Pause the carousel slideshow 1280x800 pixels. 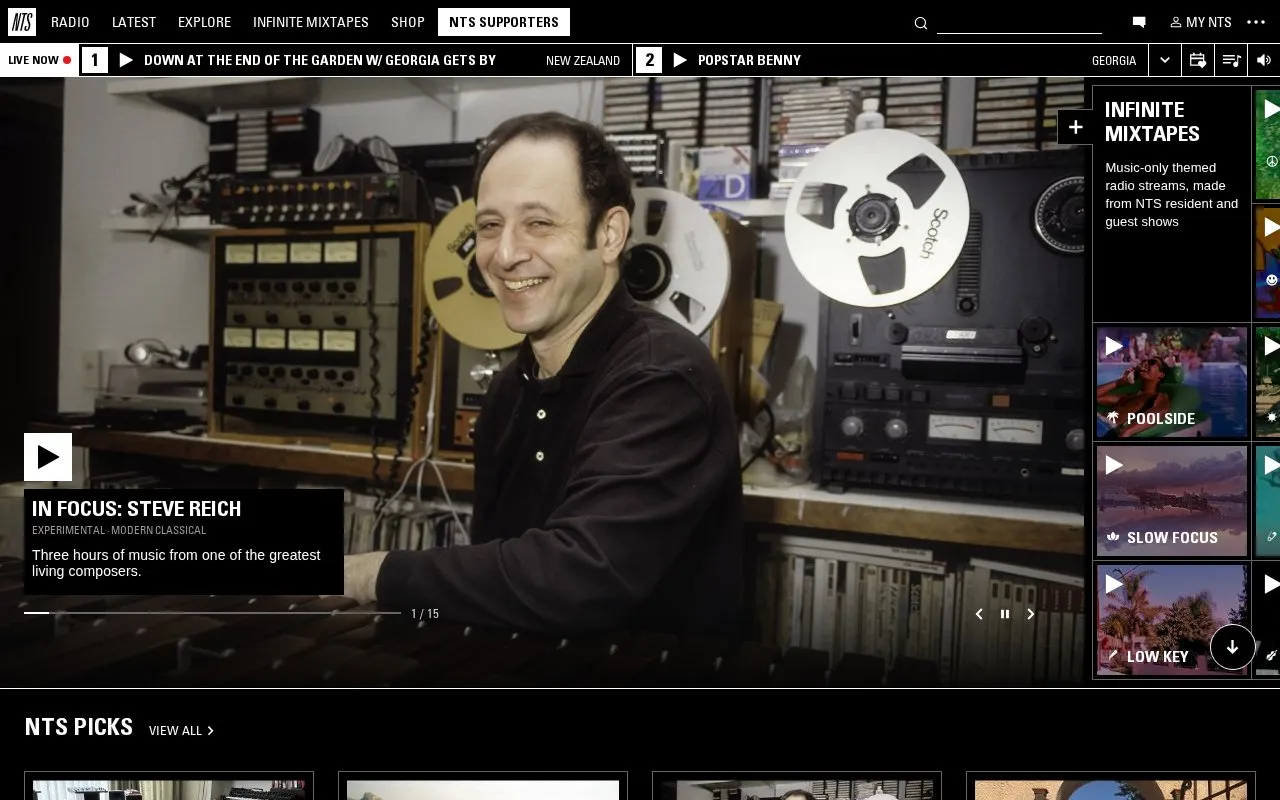pyautogui.click(x=1005, y=614)
